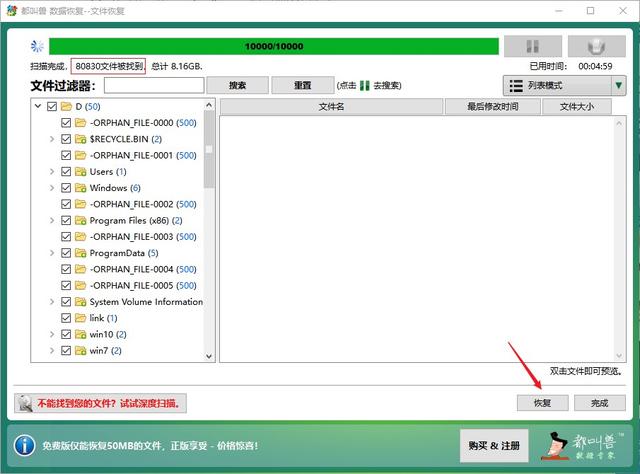Click the deep scan magnifier icon
640x474 pixels.
[x=25, y=403]
